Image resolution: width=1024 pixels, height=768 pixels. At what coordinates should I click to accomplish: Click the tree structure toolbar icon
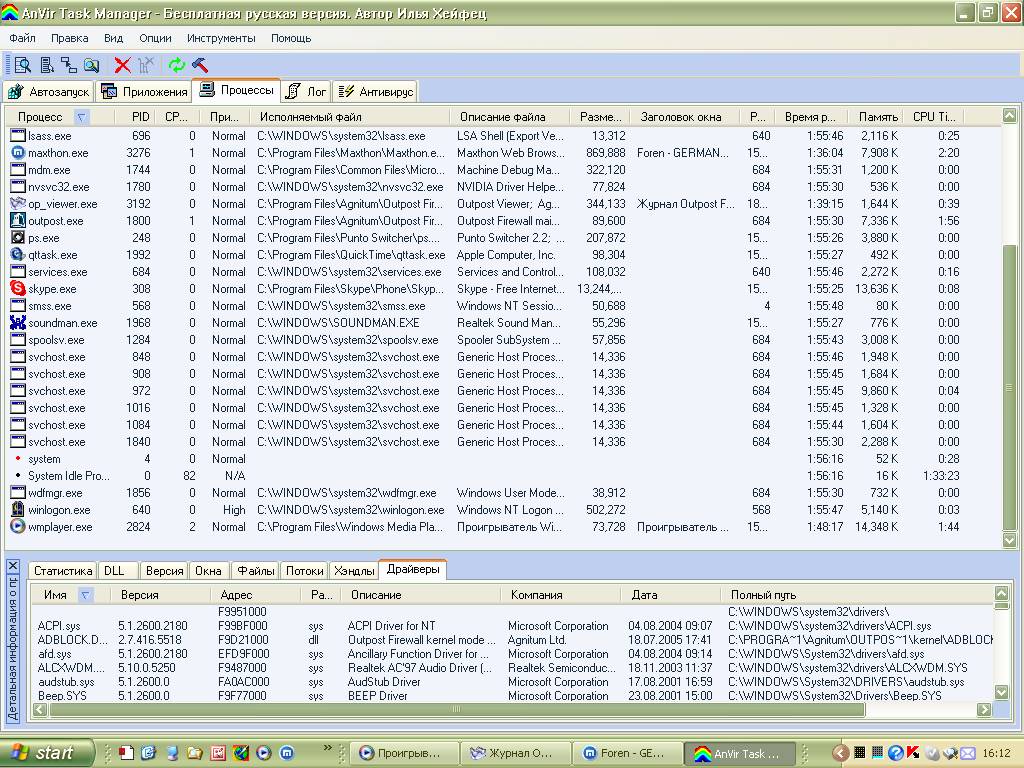coord(69,65)
